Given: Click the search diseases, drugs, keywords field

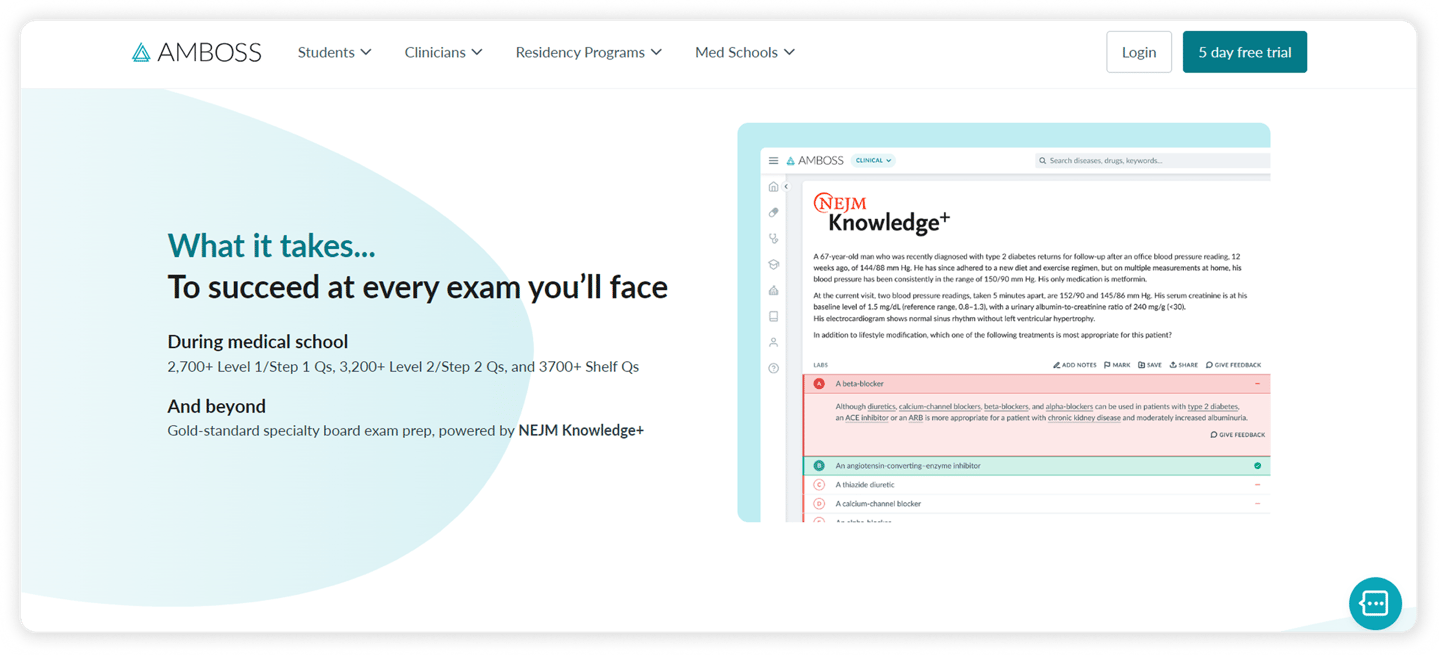Looking at the screenshot, I should click(1152, 160).
